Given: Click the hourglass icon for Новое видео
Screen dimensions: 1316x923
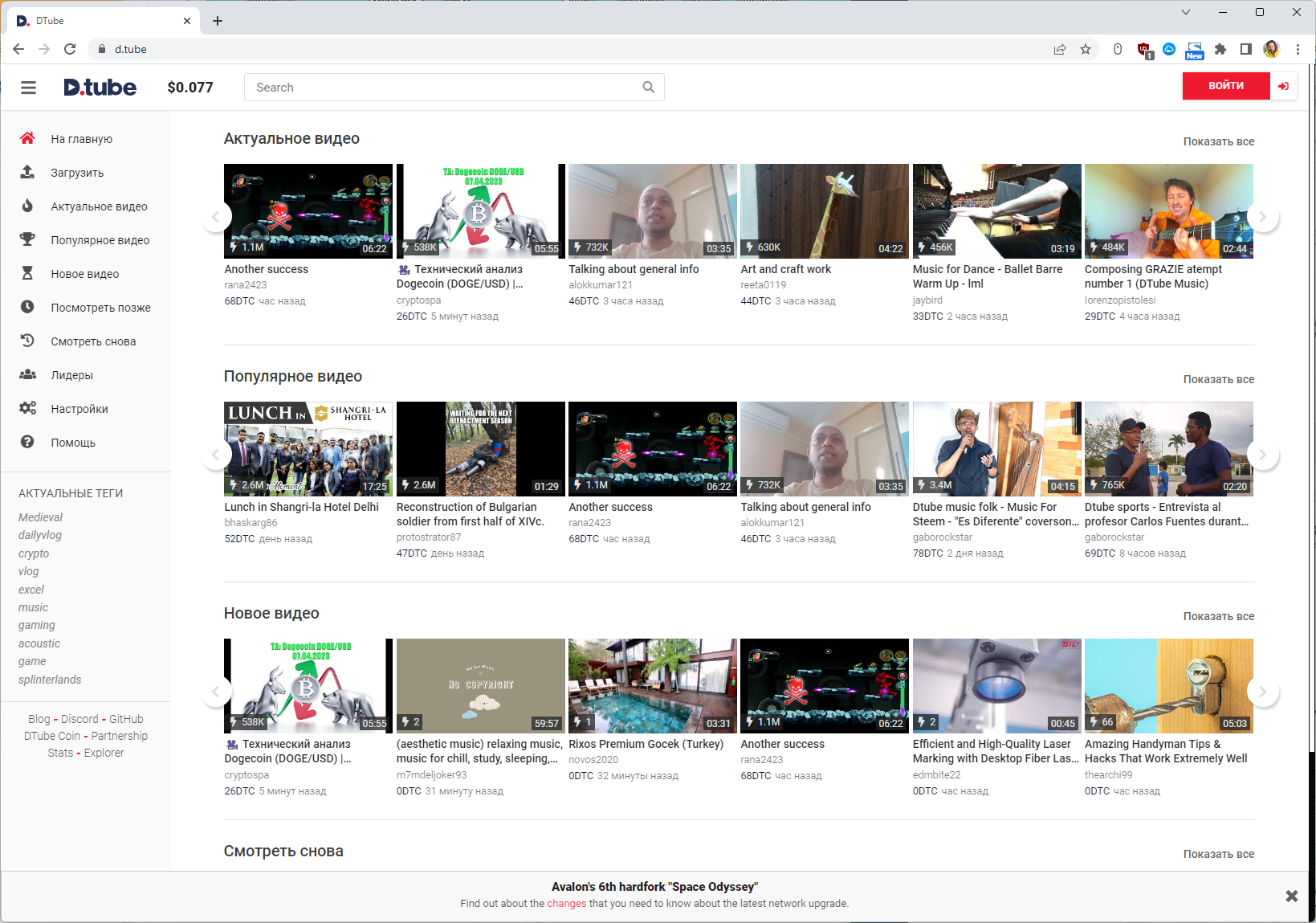Looking at the screenshot, I should click(x=27, y=273).
